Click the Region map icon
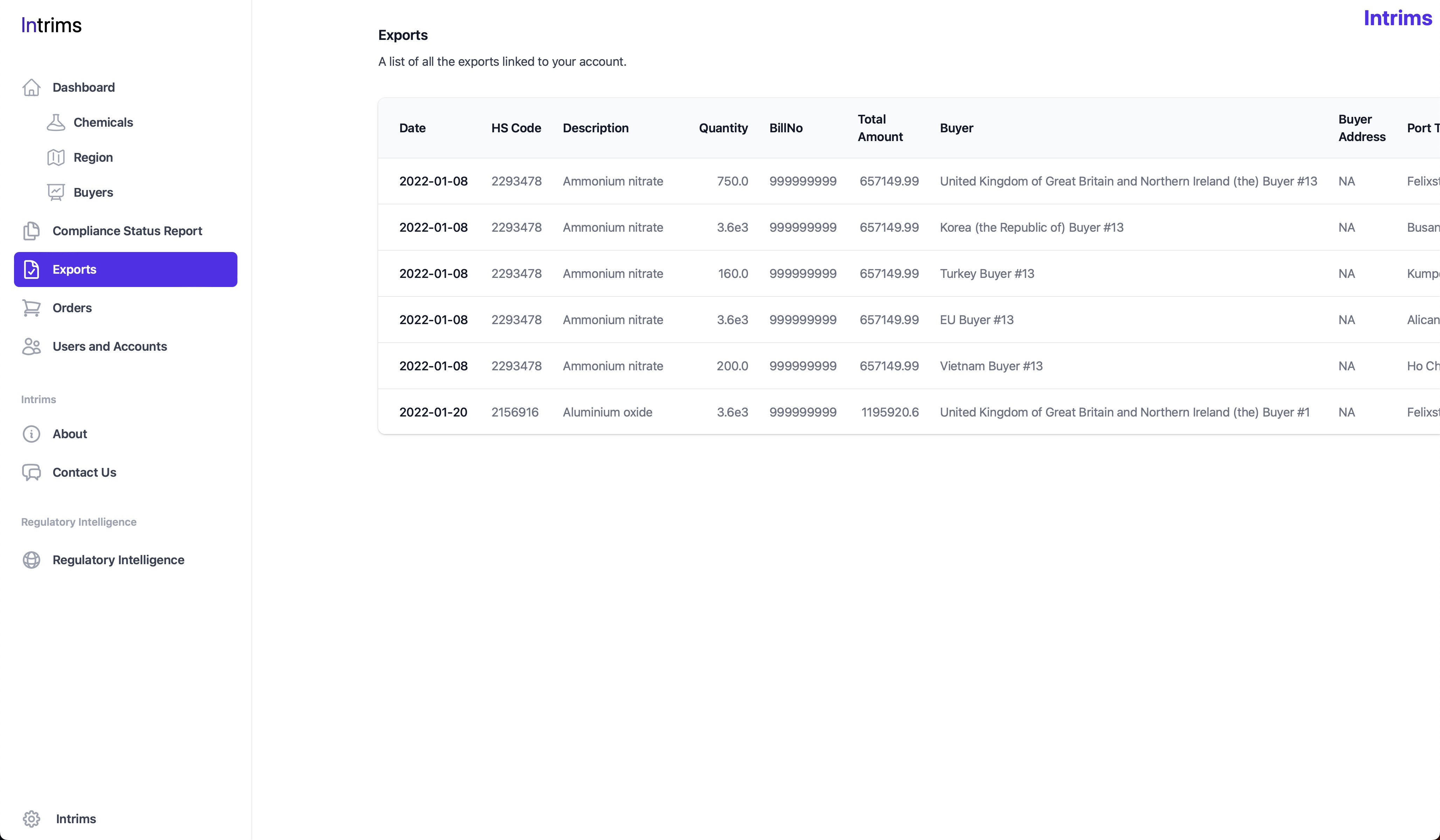The height and width of the screenshot is (840, 1440). [x=55, y=157]
